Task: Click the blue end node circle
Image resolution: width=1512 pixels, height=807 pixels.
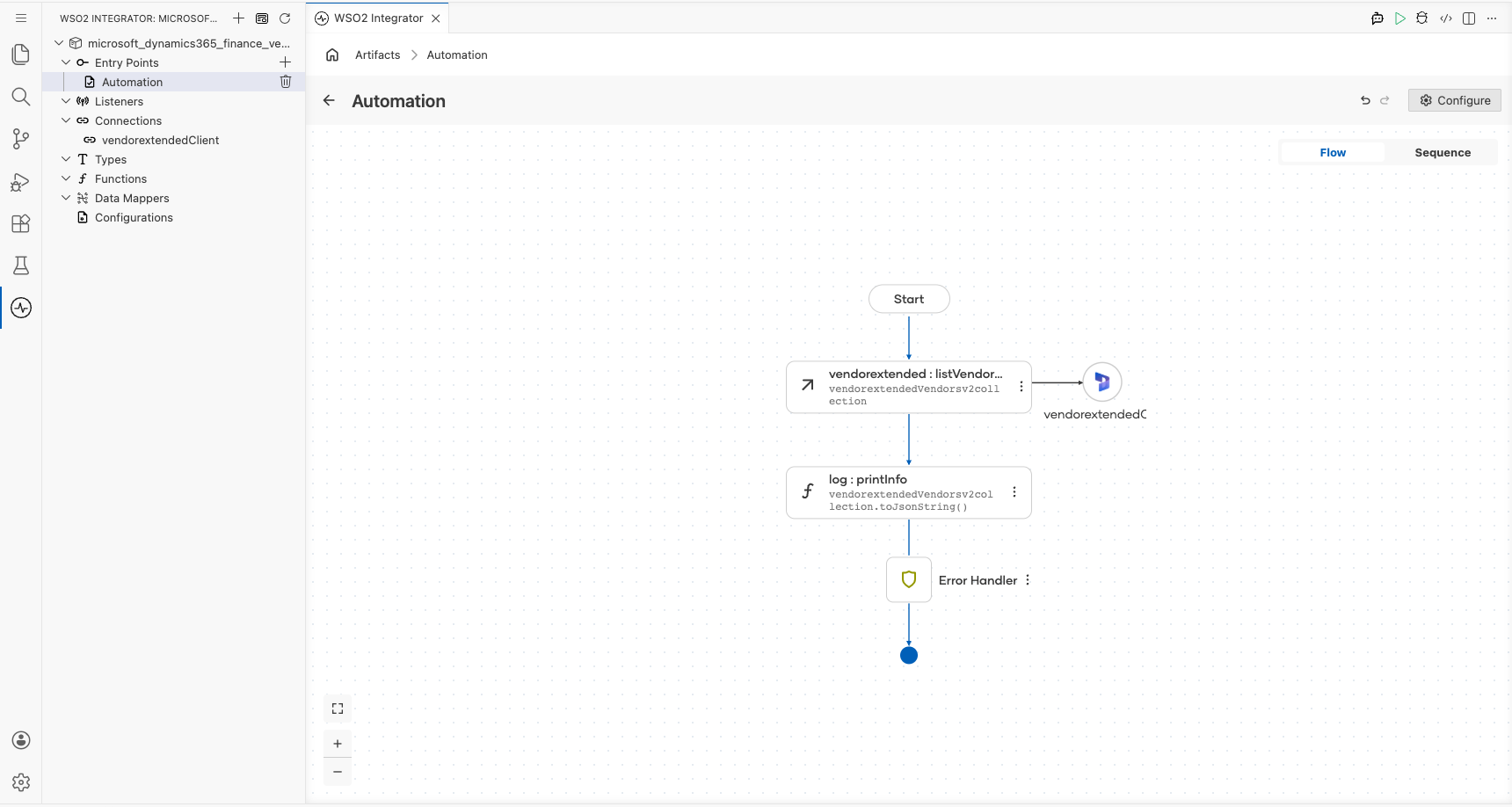Action: (909, 655)
